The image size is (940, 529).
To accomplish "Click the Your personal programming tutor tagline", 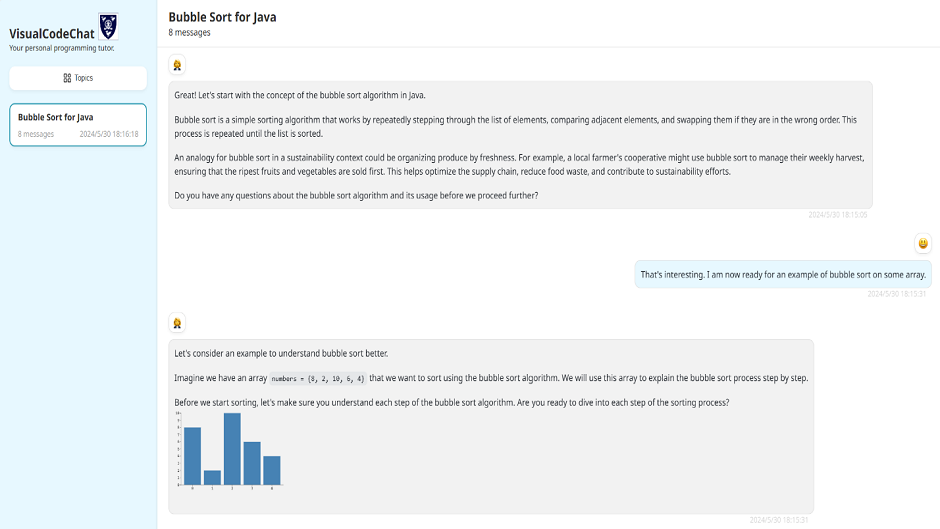I will point(62,48).
